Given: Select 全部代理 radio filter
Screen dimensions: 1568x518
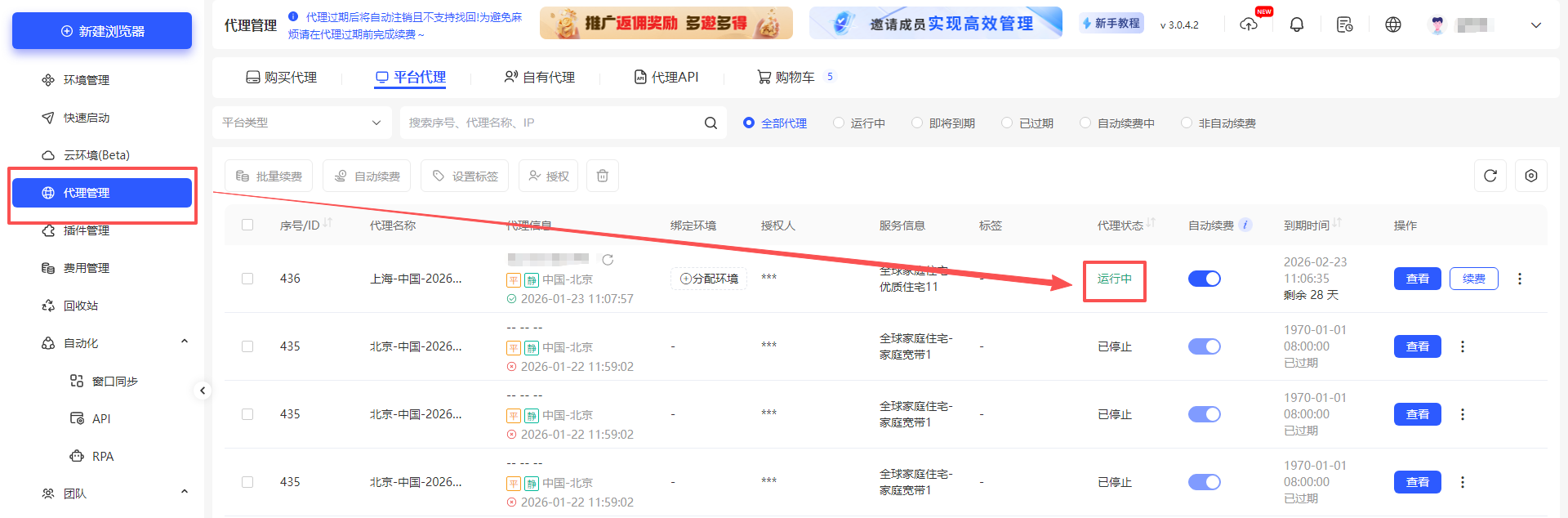Looking at the screenshot, I should point(774,123).
